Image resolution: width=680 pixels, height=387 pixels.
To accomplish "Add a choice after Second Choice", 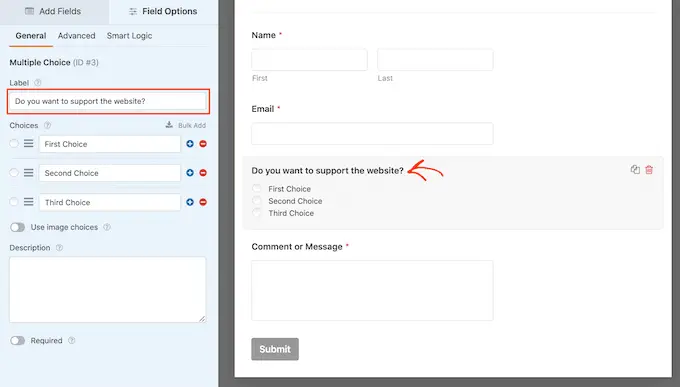I will 190,173.
